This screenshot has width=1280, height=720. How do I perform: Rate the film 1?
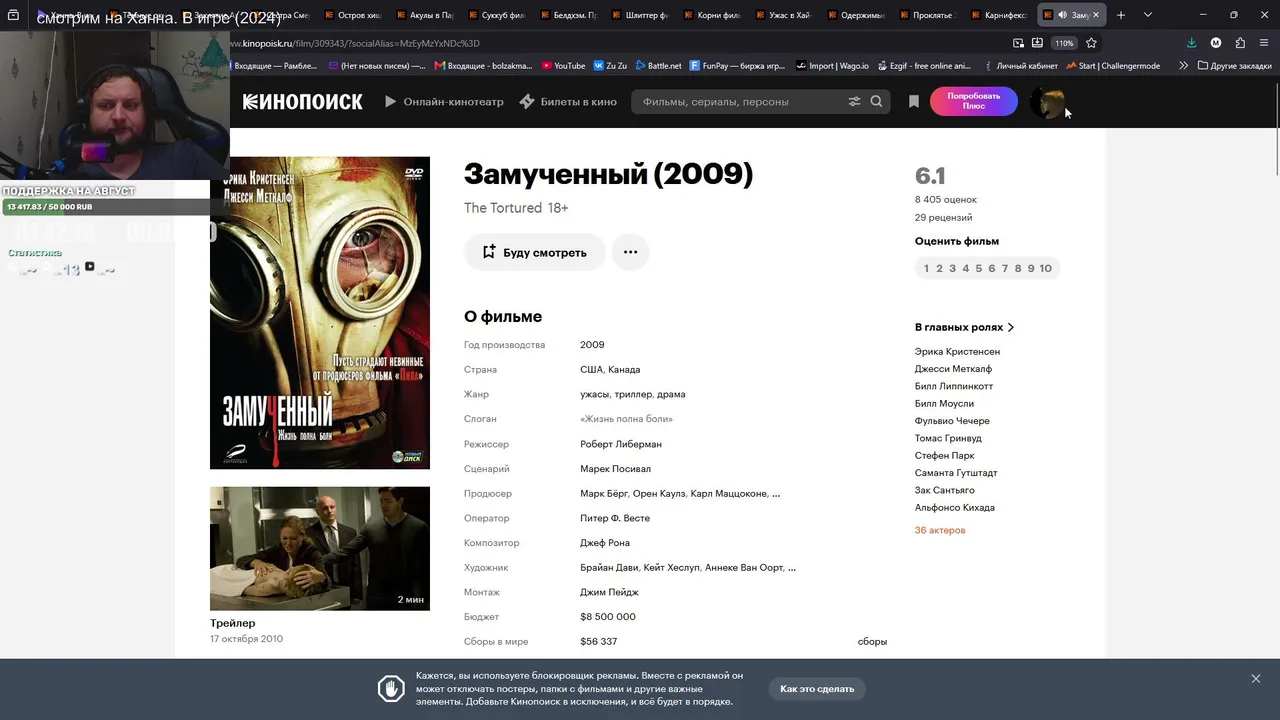click(x=926, y=268)
